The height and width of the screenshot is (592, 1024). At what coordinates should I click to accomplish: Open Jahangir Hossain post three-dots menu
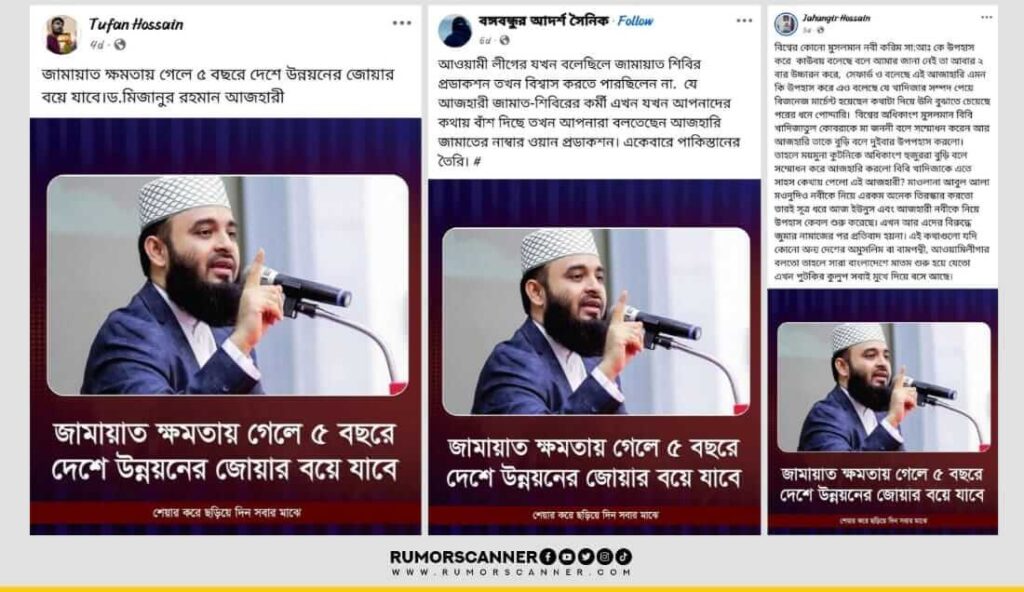(x=987, y=18)
